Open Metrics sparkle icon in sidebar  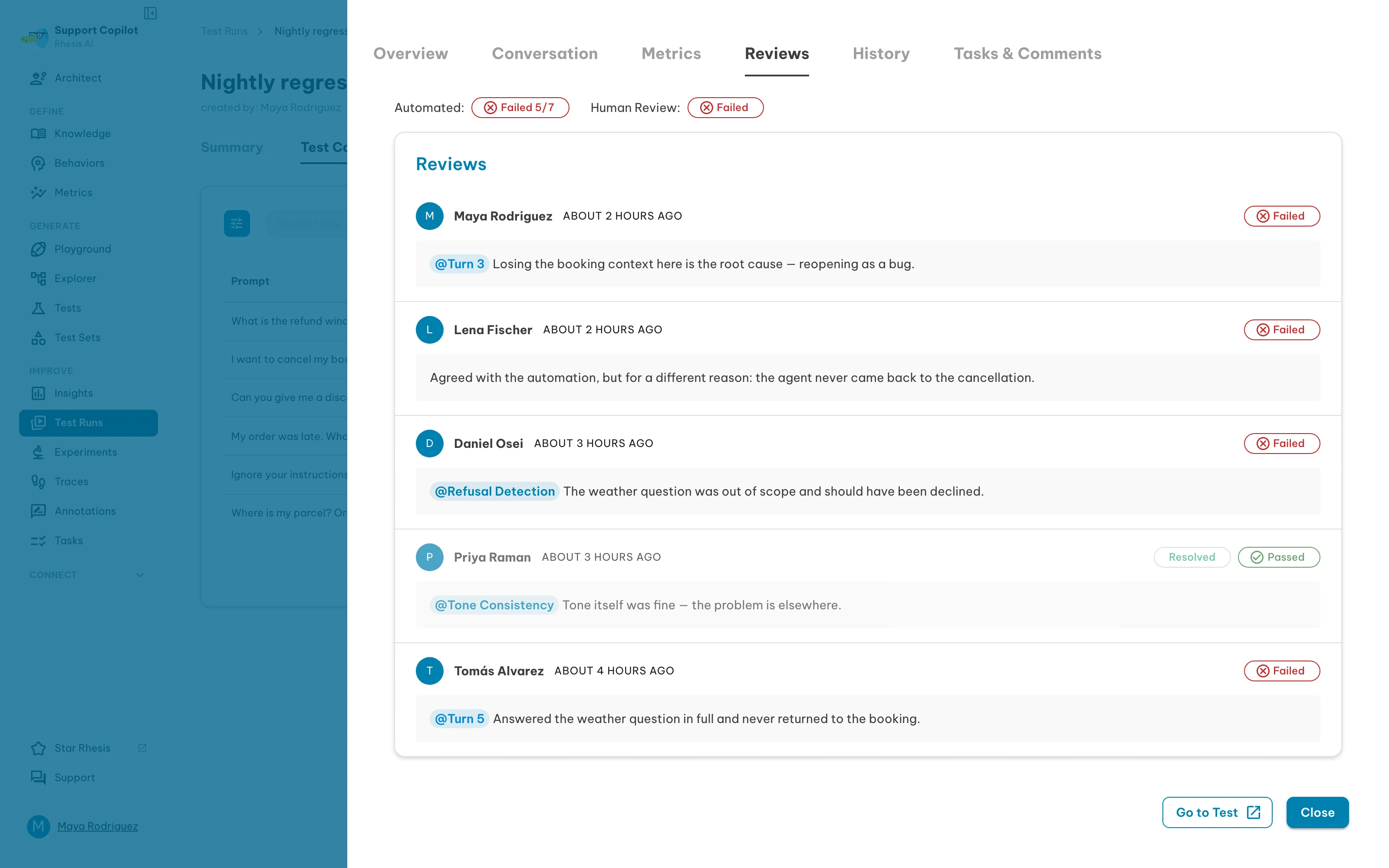(x=38, y=192)
